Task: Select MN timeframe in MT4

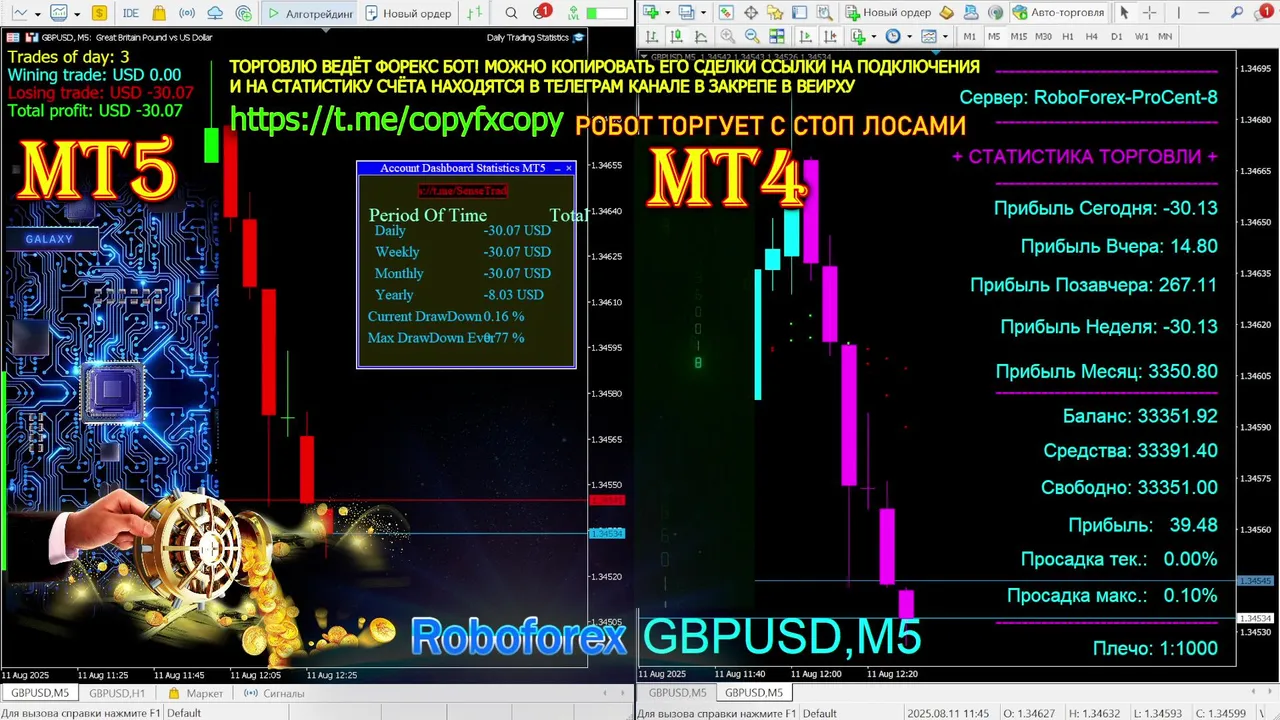Action: [1165, 36]
